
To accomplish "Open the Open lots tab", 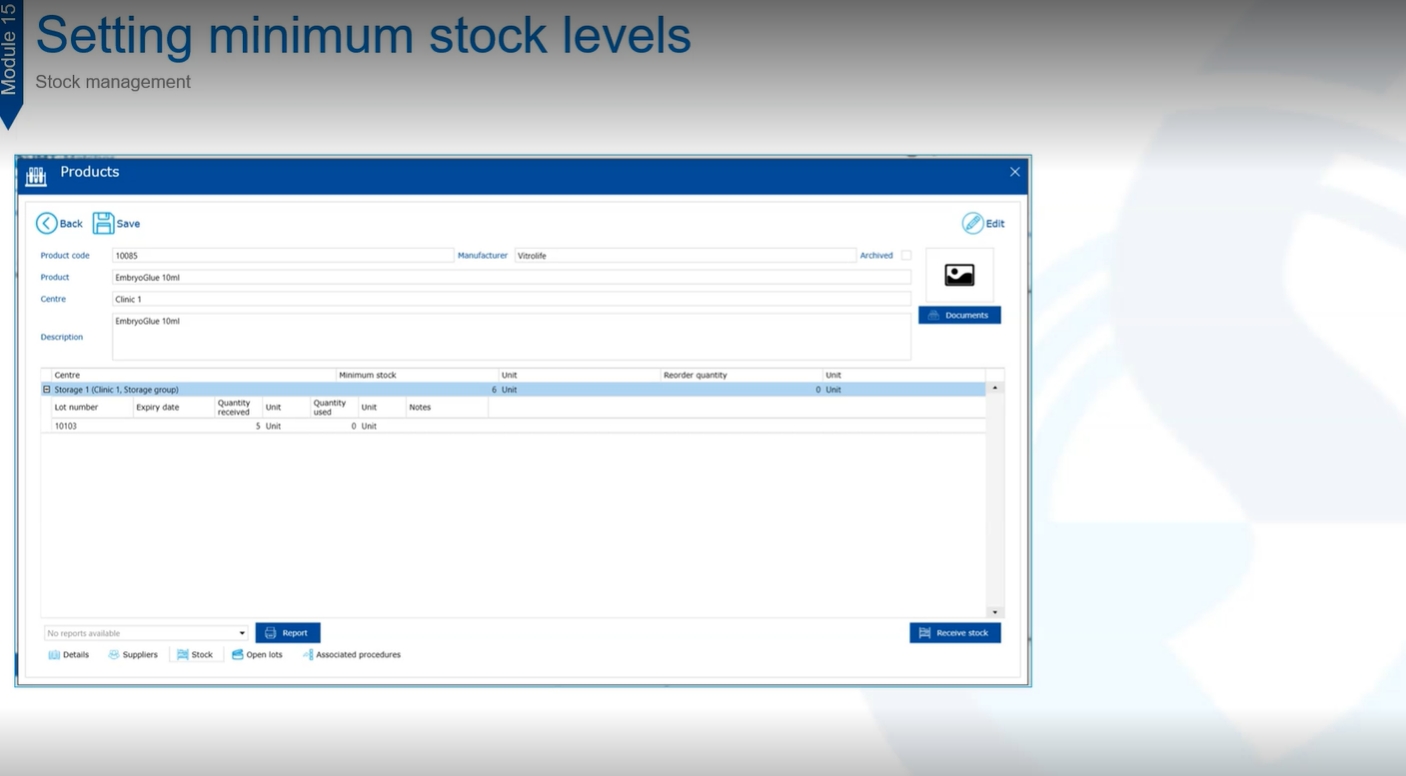I will 257,655.
